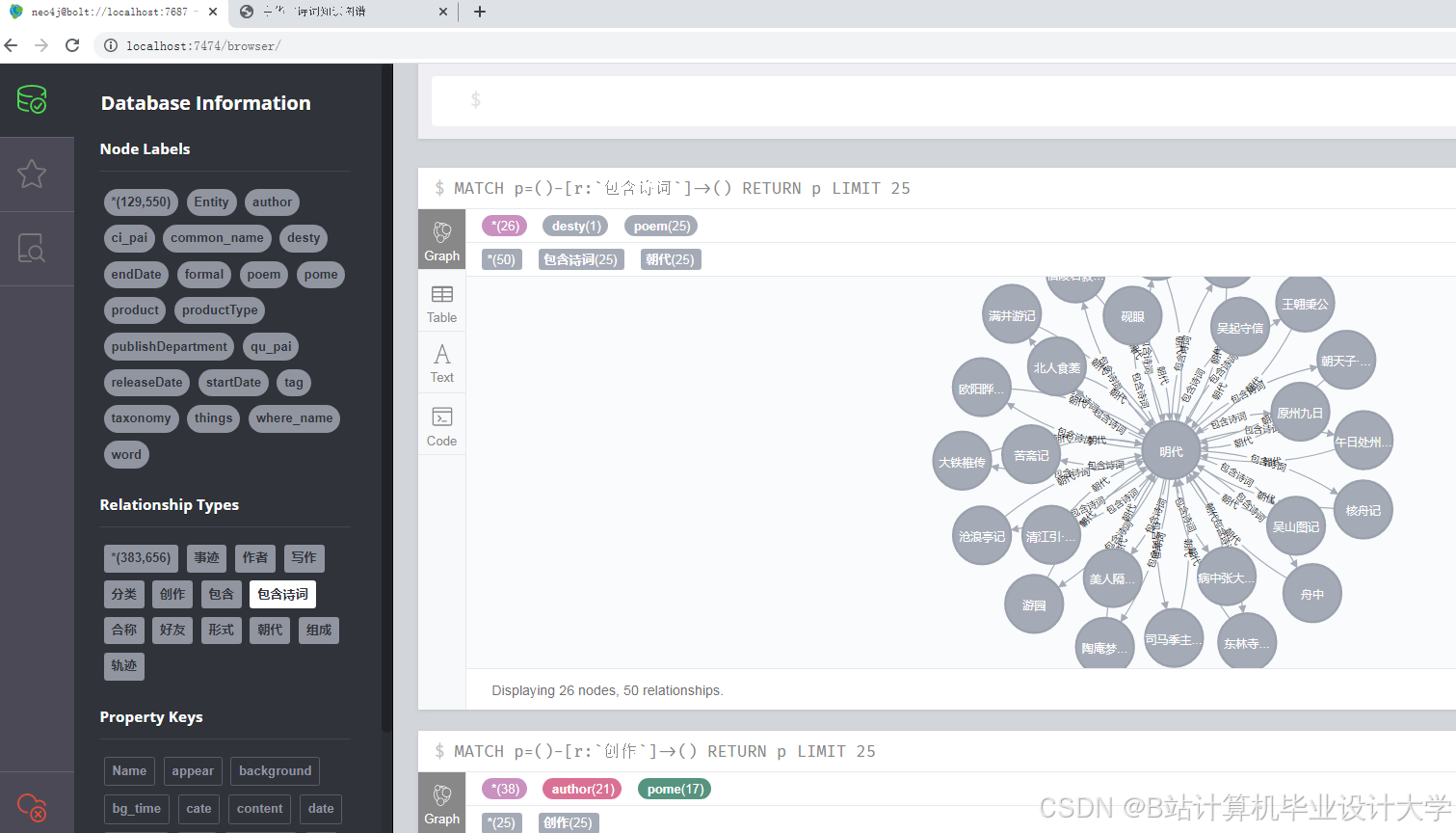1456x833 pixels.
Task: Select the productType node label
Action: 220,310
